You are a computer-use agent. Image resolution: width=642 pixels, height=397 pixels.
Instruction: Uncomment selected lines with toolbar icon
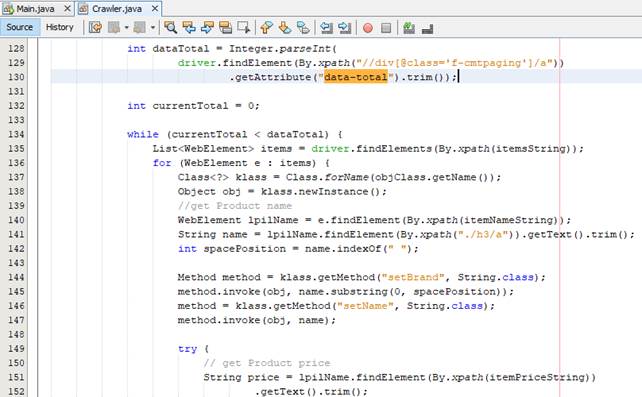[x=427, y=28]
